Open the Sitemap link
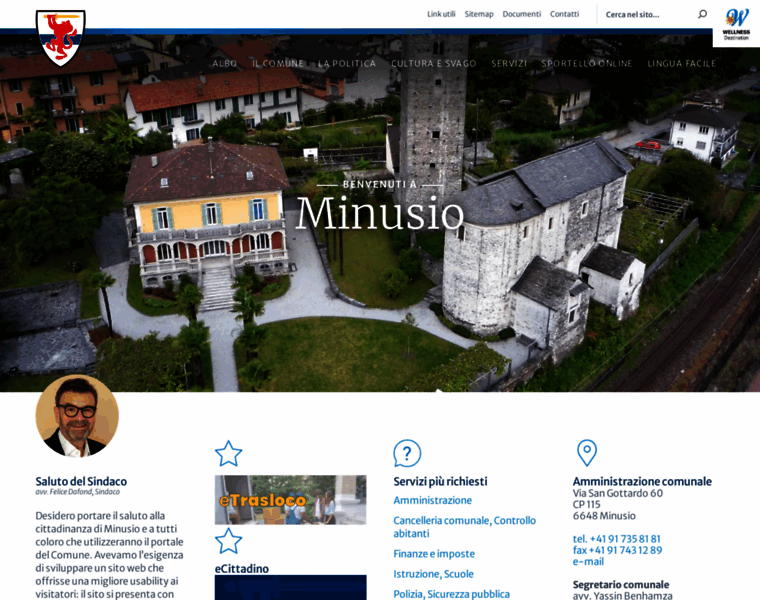This screenshot has width=760, height=600. pos(479,14)
